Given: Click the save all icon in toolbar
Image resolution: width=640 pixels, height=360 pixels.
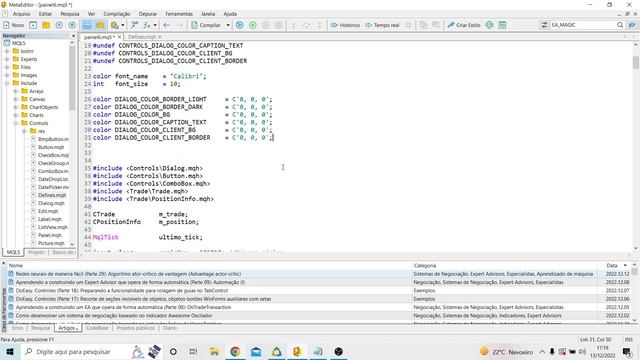Looking at the screenshot, I should tap(72, 25).
